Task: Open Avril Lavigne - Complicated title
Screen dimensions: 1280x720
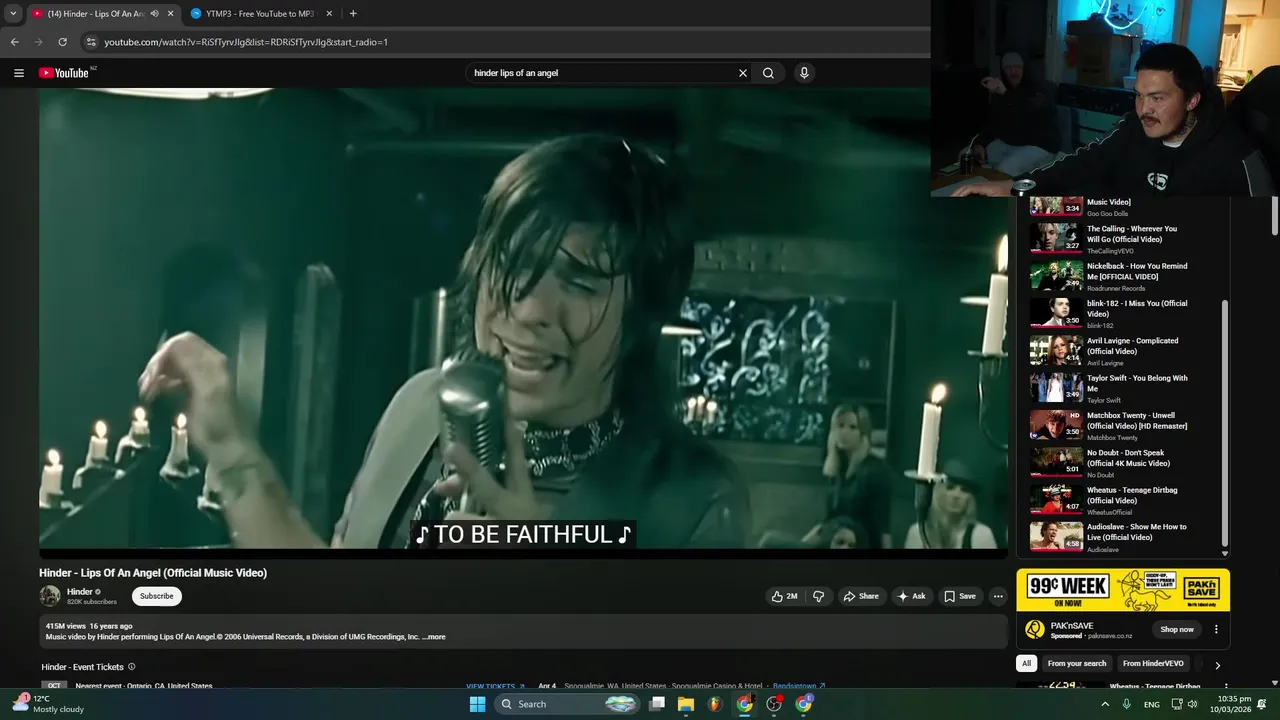Action: 1132,346
